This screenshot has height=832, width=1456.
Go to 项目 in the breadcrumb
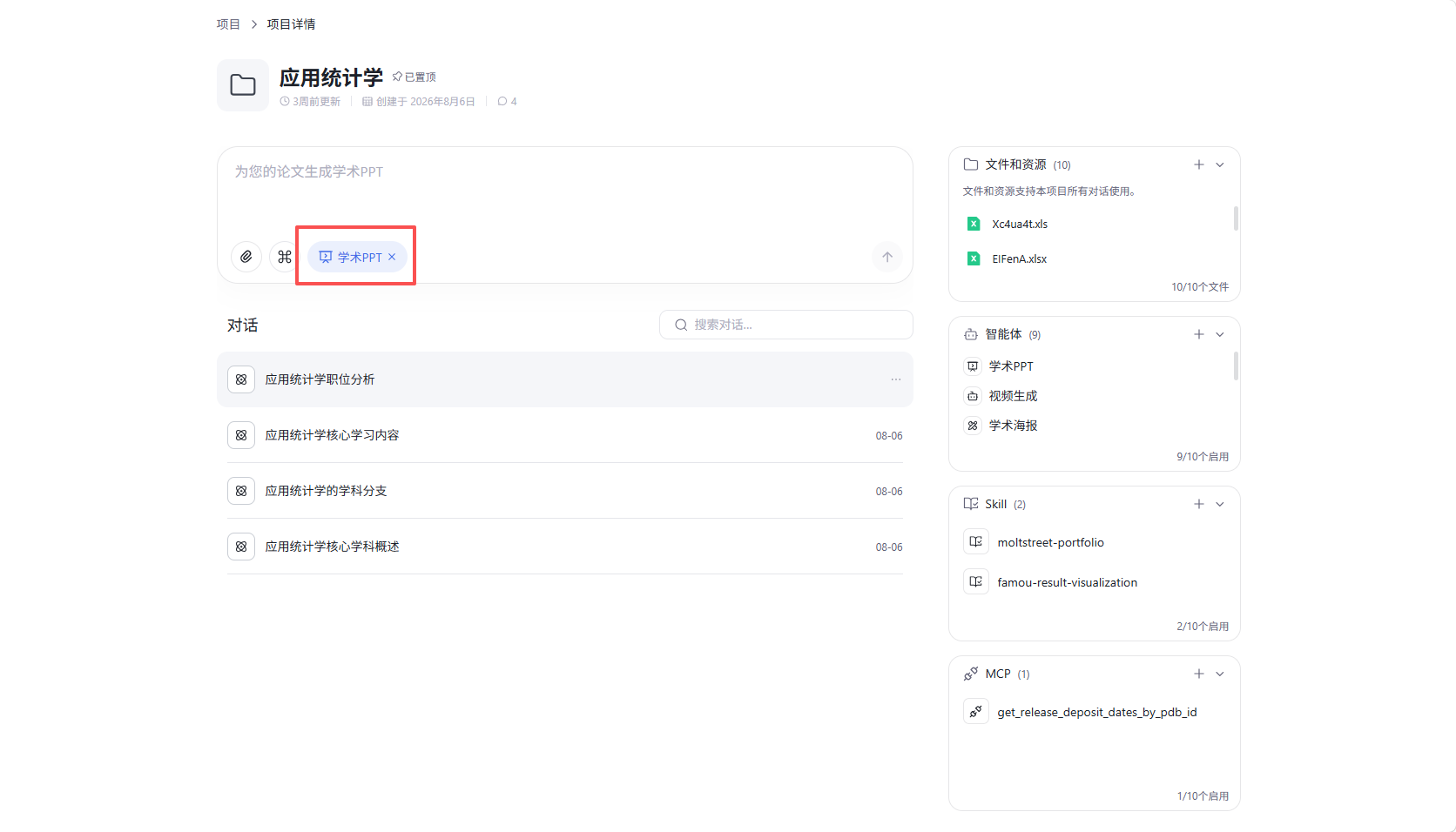tap(228, 24)
